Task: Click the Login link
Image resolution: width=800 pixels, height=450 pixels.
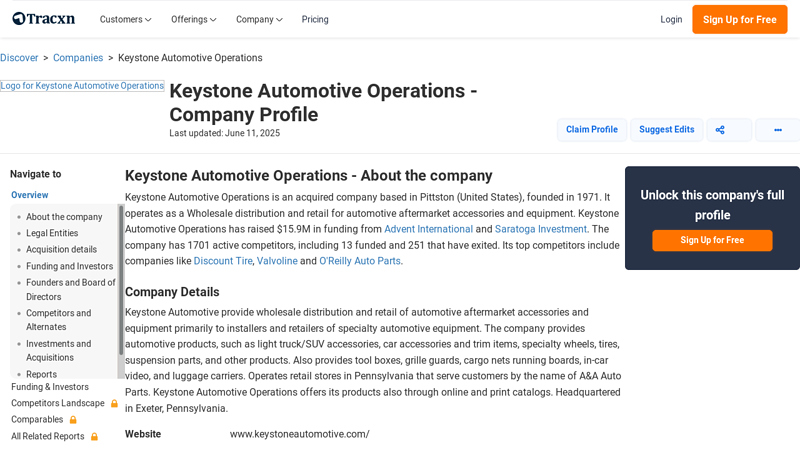Action: [x=671, y=19]
